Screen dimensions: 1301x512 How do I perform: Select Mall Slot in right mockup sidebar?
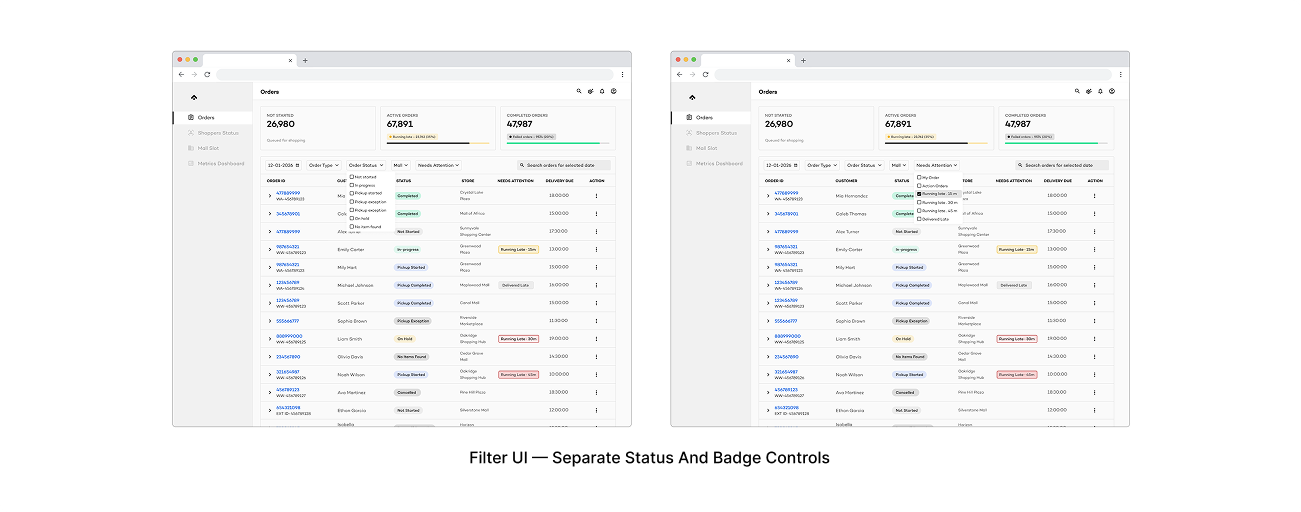[x=708, y=148]
